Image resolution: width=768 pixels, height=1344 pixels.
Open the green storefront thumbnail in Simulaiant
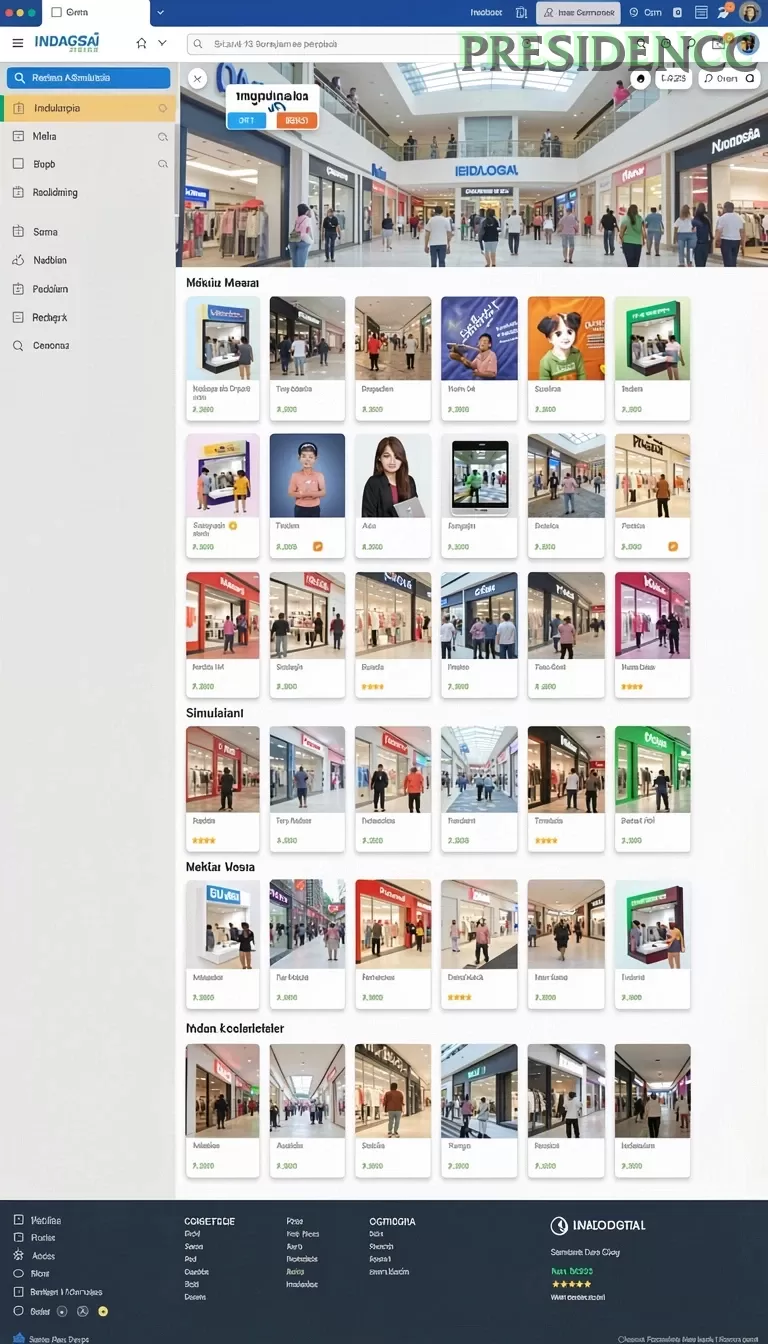[x=652, y=769]
